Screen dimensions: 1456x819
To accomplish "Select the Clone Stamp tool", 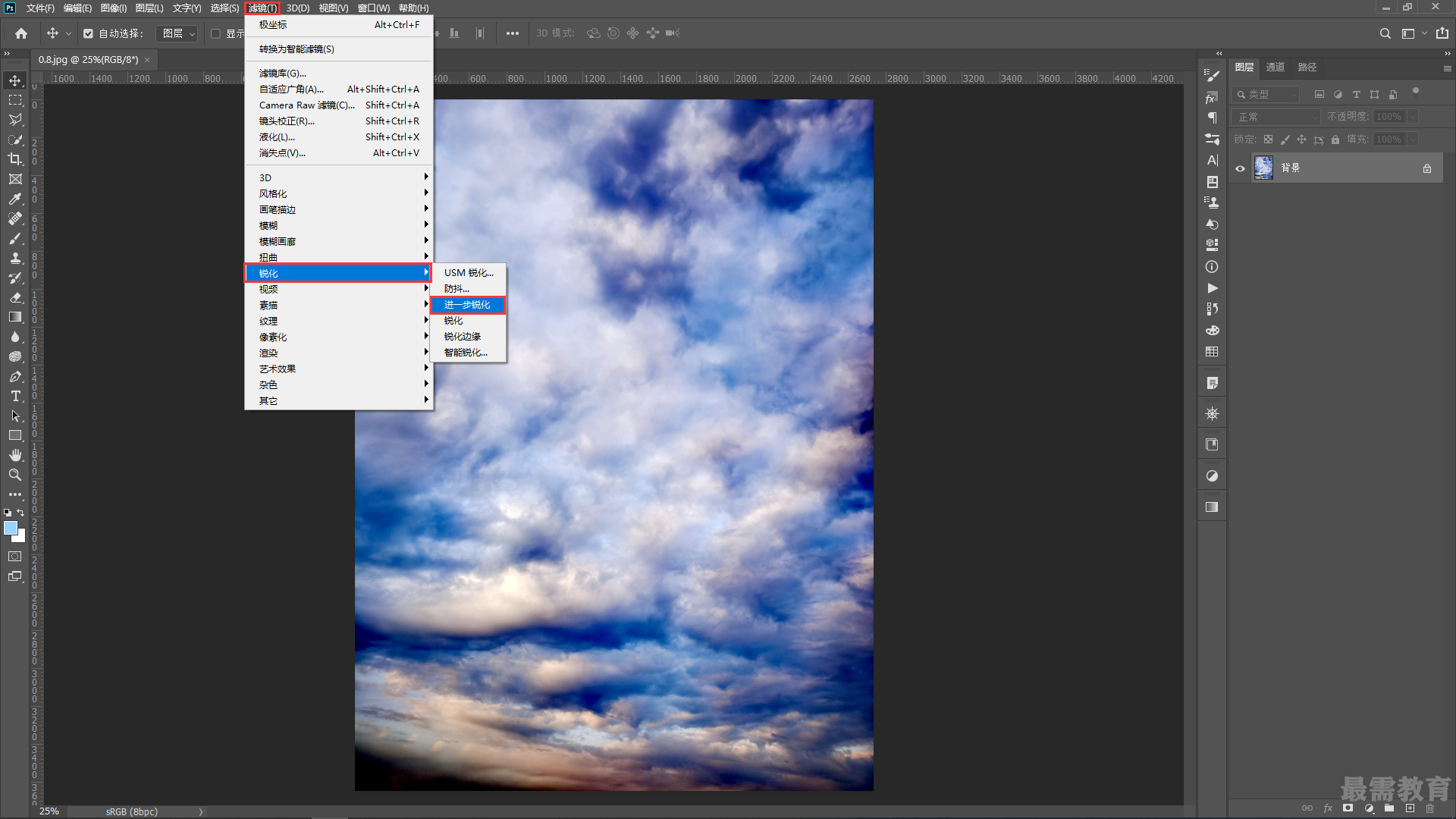I will [15, 258].
